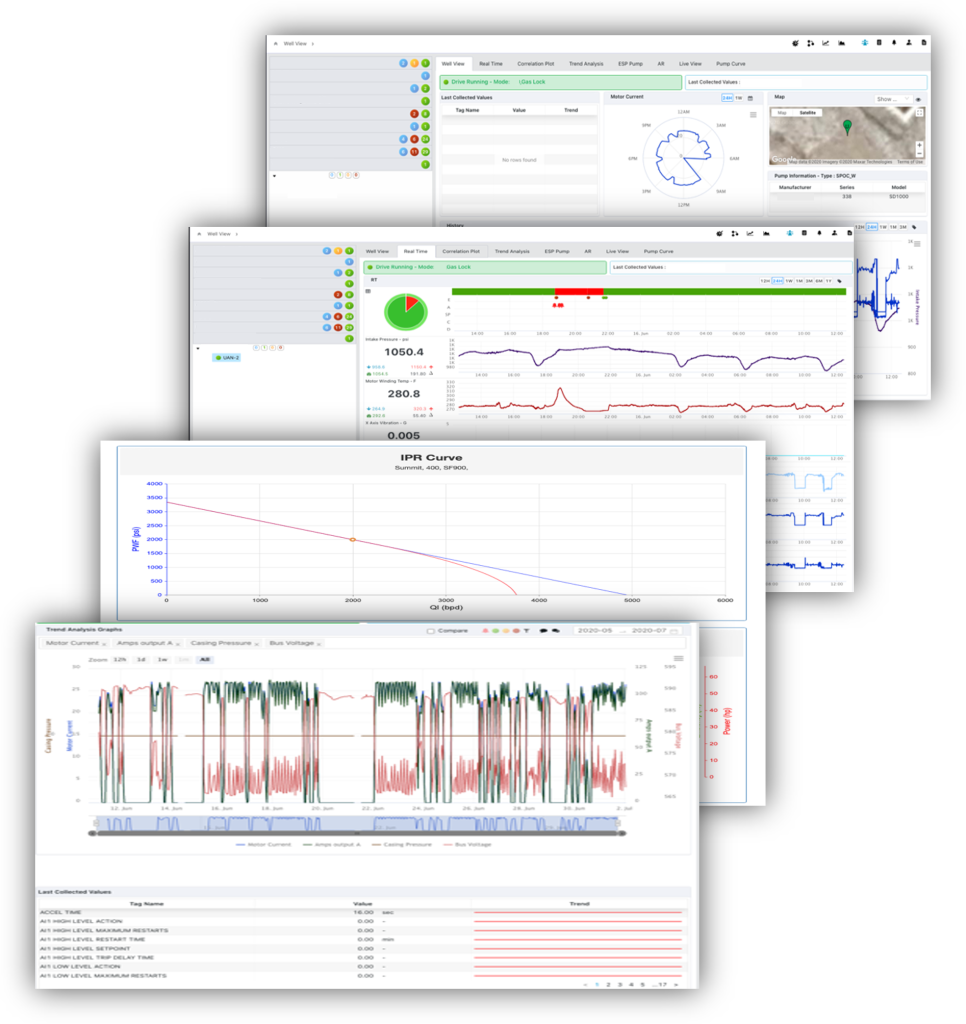Click fullscreen icon on the map

pyautogui.click(x=919, y=113)
